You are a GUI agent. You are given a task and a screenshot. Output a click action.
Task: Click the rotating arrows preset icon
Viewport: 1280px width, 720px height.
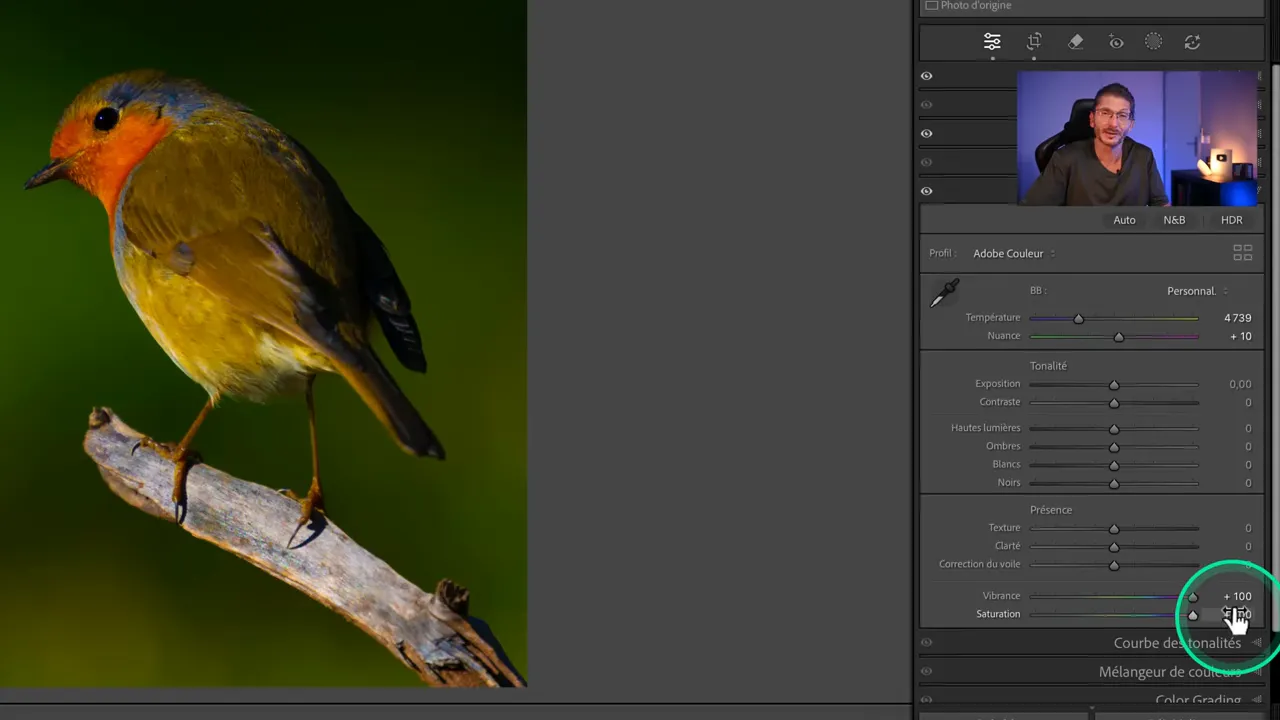1192,42
